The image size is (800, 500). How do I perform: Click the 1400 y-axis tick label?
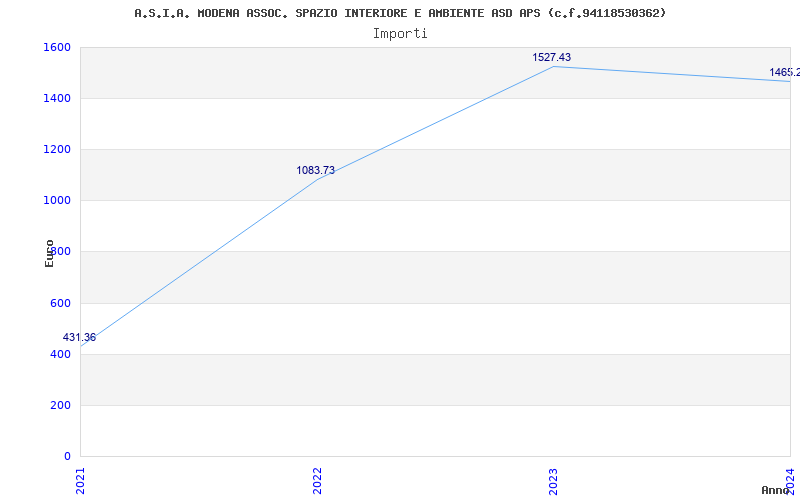pos(57,98)
